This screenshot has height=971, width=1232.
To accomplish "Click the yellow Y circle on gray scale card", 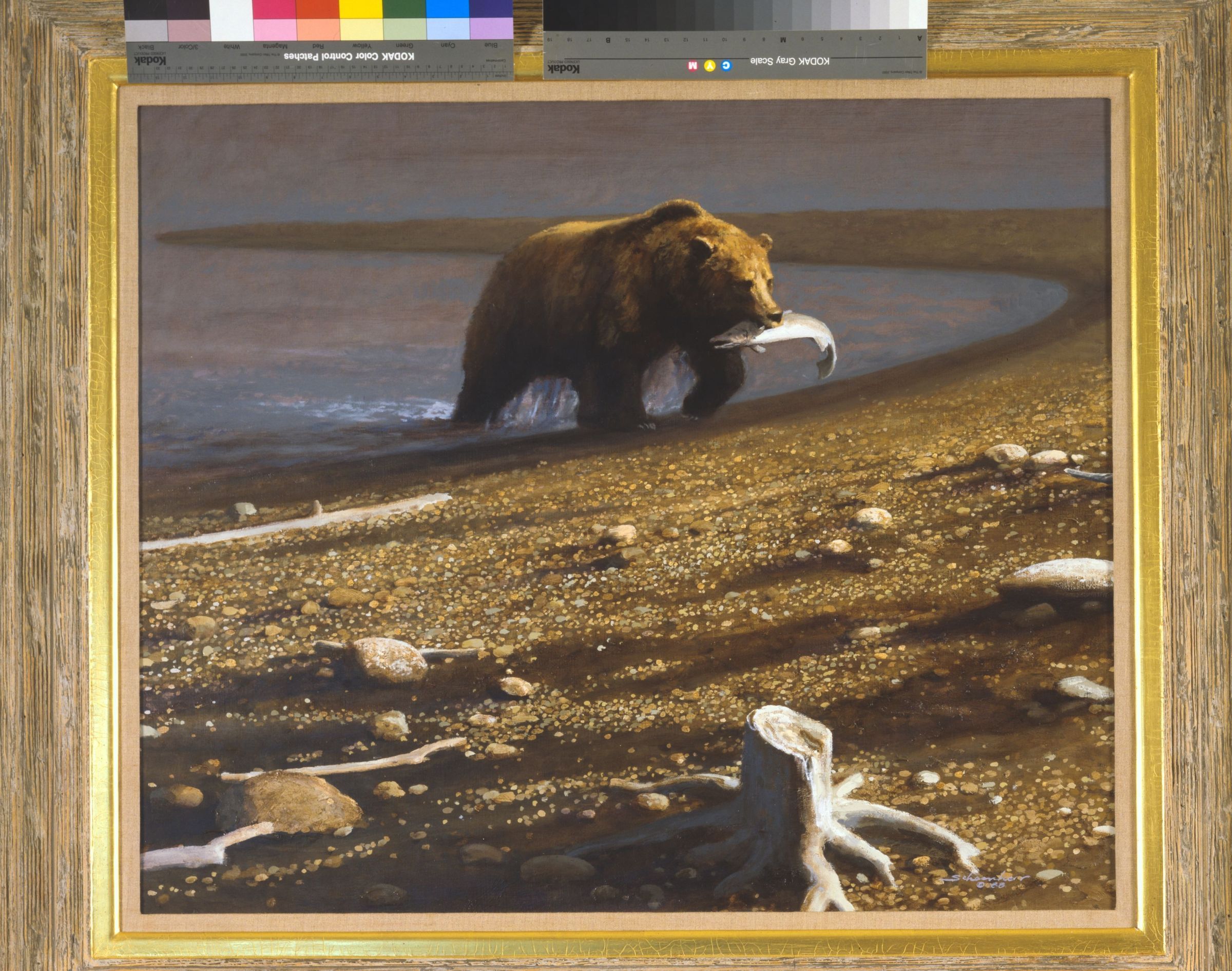I will pyautogui.click(x=710, y=66).
